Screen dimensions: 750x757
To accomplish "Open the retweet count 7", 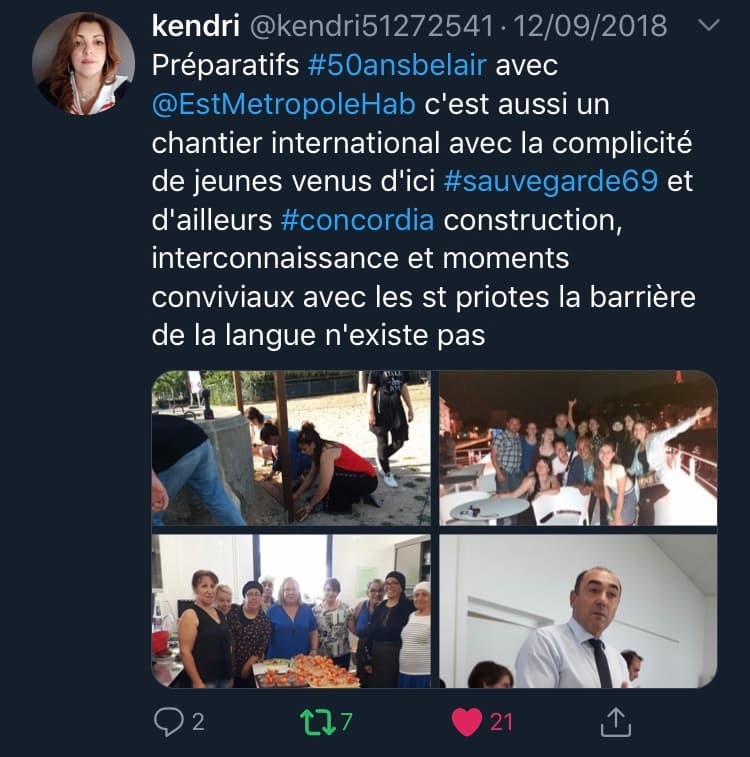I will (347, 722).
